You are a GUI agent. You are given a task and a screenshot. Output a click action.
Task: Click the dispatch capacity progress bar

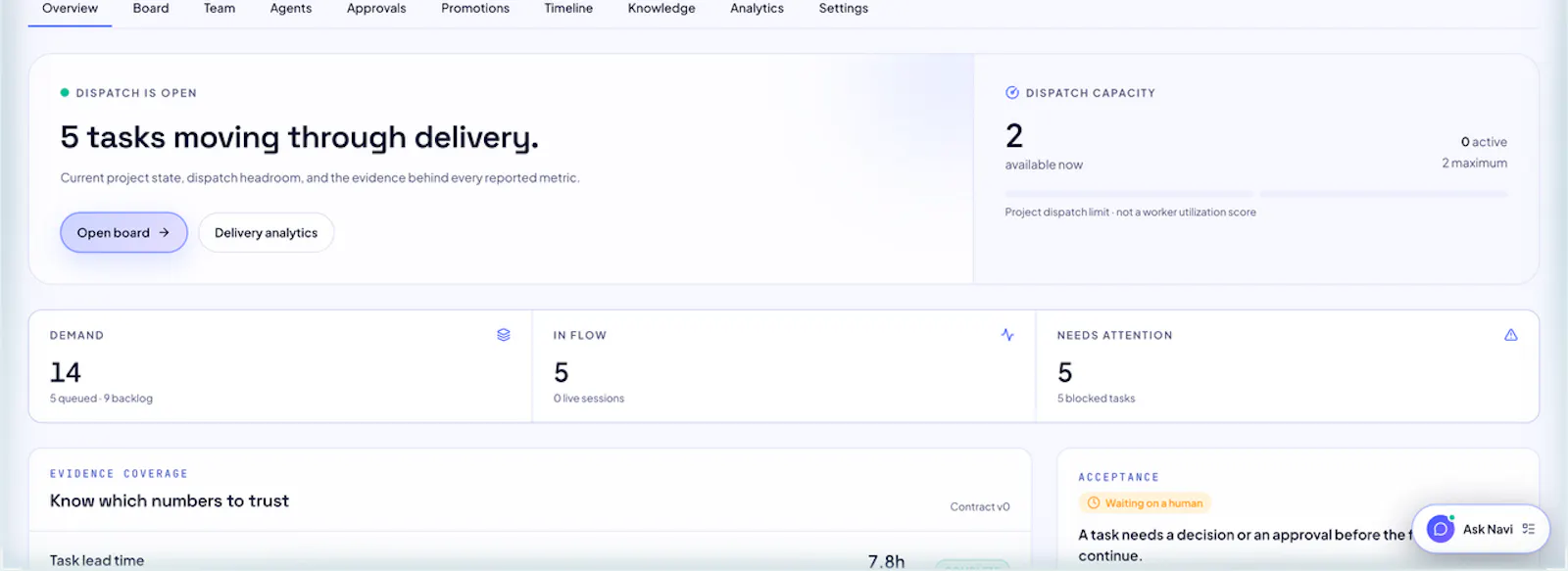1256,194
